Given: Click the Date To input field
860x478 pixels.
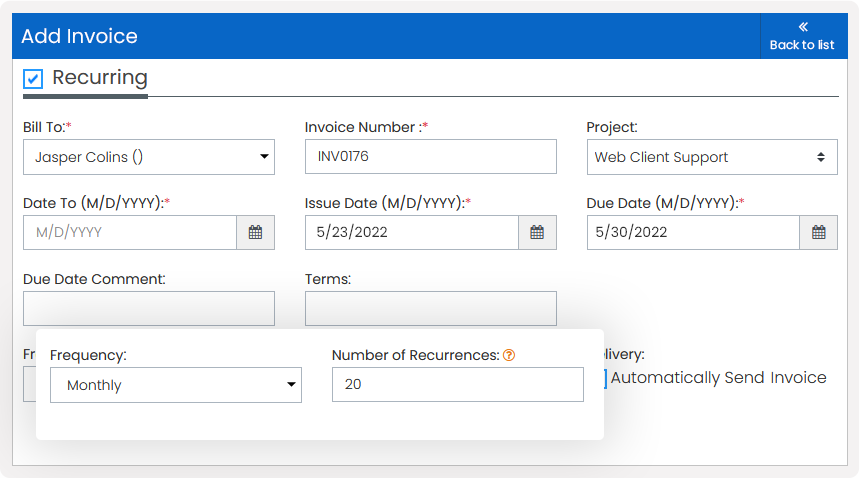Looking at the screenshot, I should pyautogui.click(x=130, y=232).
